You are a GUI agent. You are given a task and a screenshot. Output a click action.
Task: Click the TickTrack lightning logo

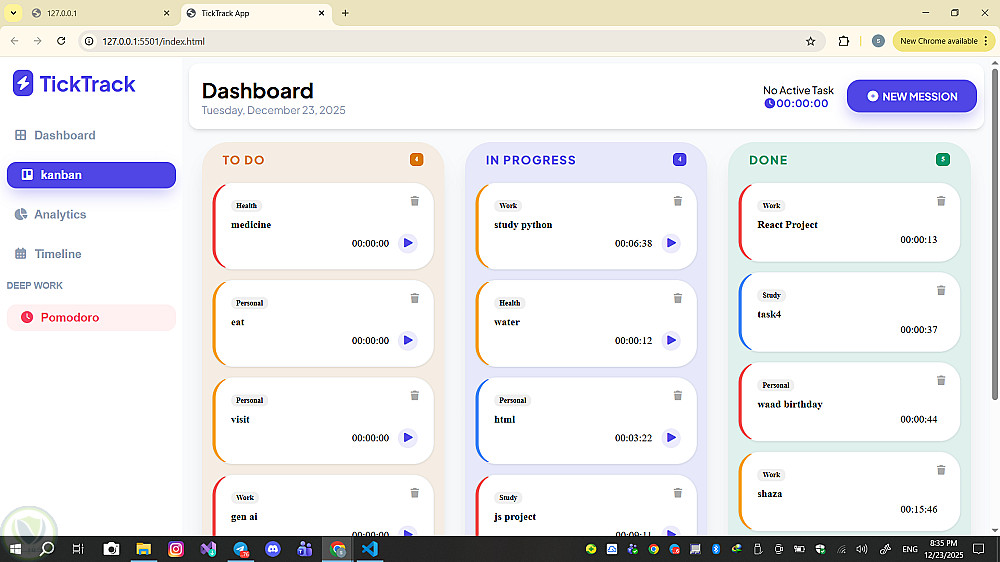pyautogui.click(x=23, y=84)
